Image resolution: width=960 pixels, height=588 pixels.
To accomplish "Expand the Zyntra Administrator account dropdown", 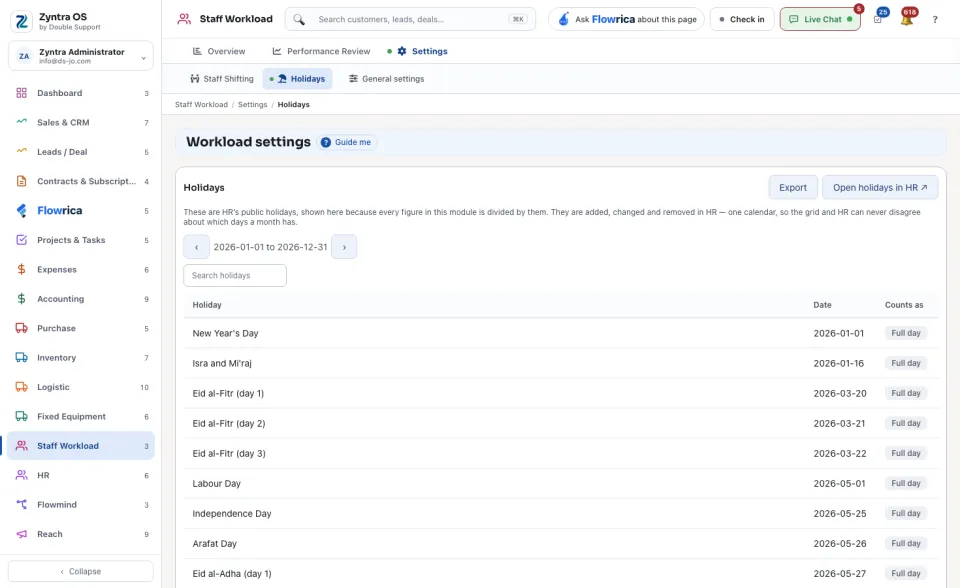I will [81, 56].
